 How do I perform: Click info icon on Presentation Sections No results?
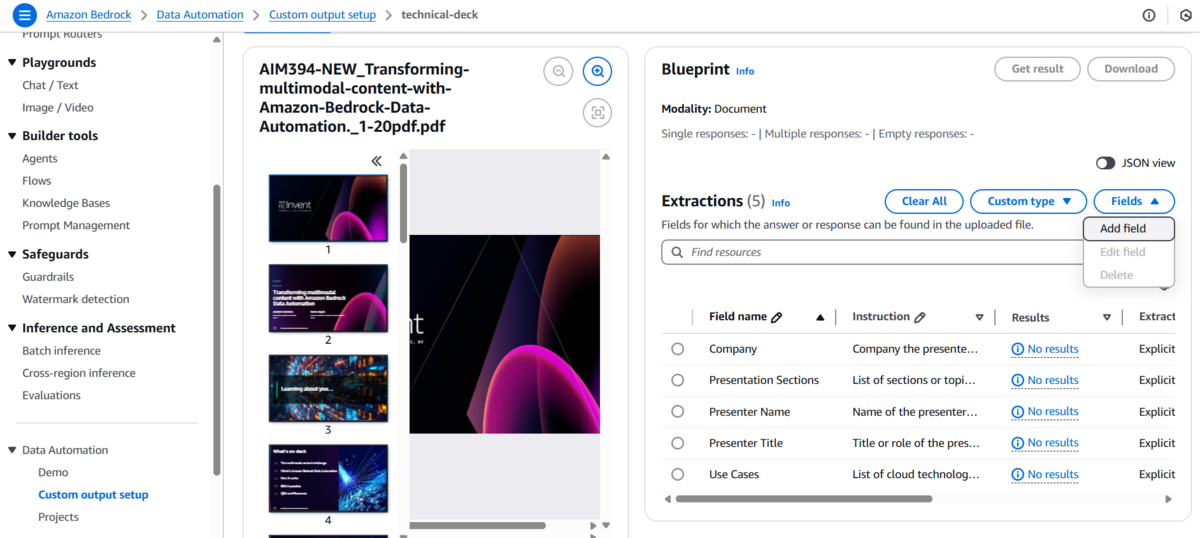tap(1018, 380)
